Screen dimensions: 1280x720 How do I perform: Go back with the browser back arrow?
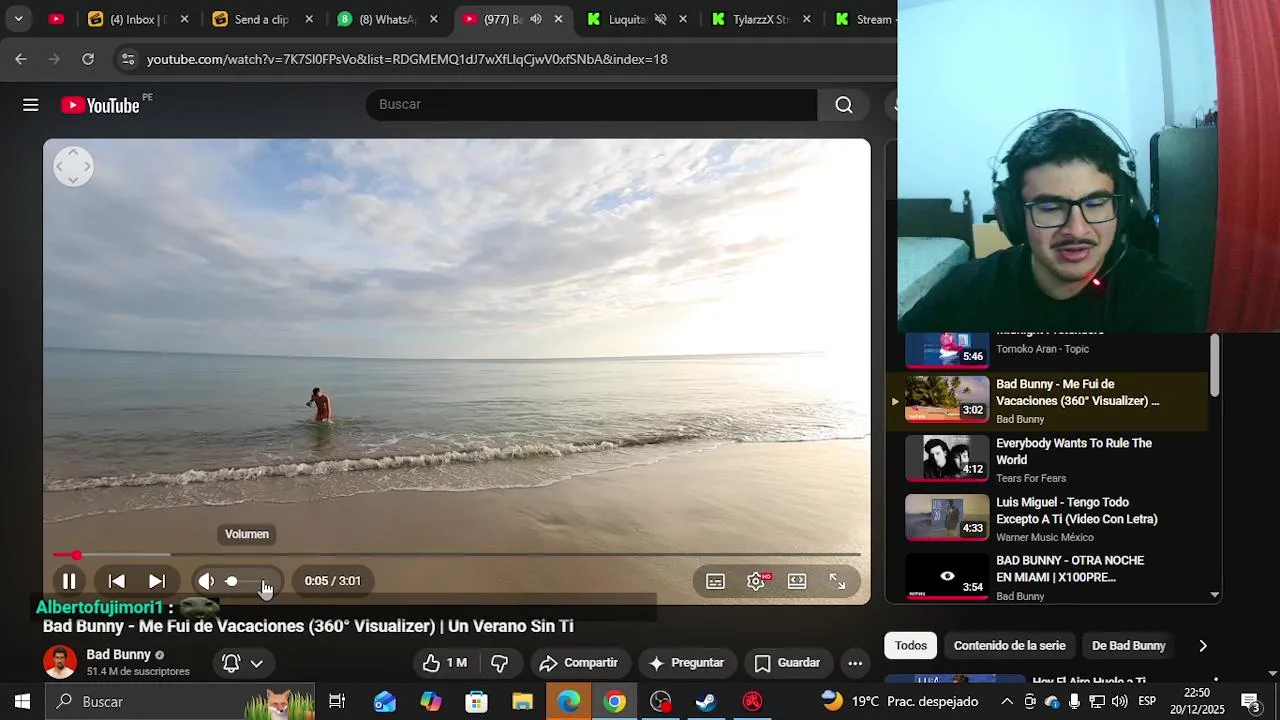pos(21,59)
